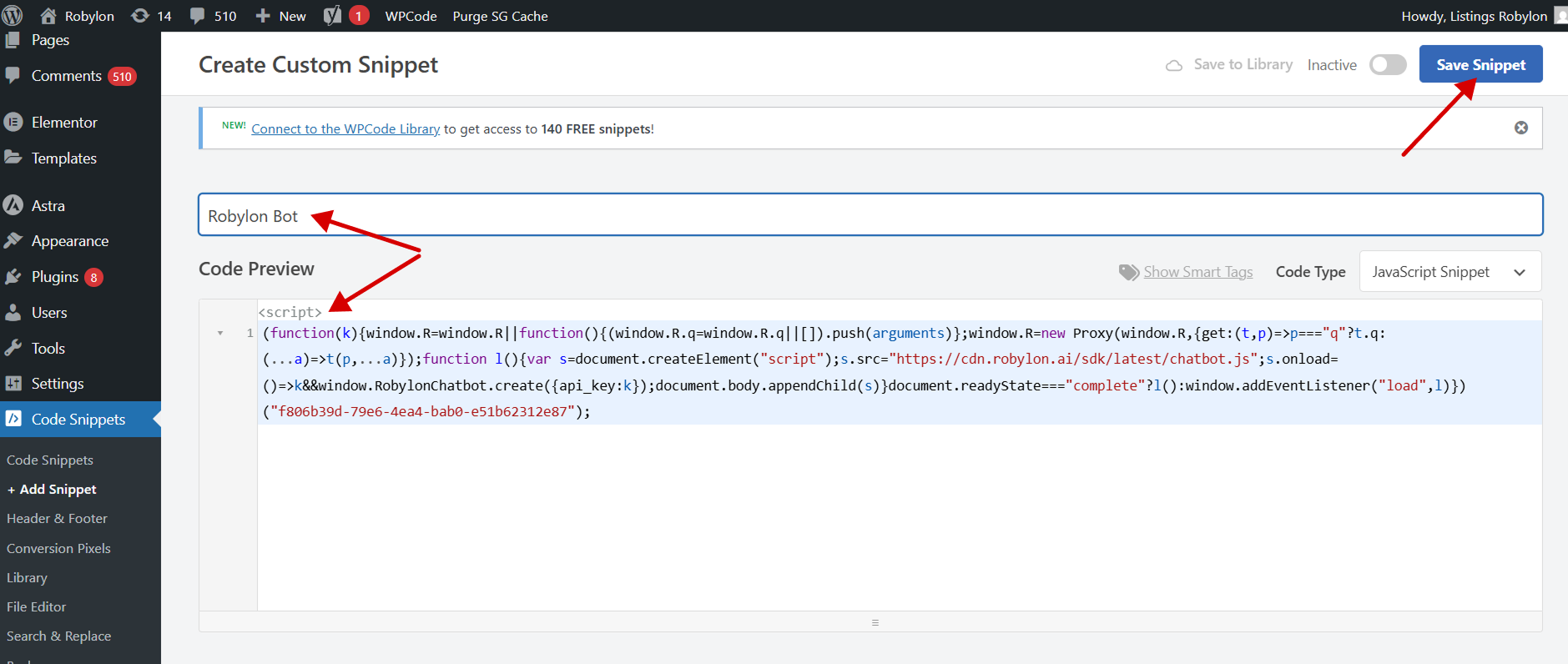Click the Astra logo icon
Screen dimensions: 1568x664
(x=13, y=205)
